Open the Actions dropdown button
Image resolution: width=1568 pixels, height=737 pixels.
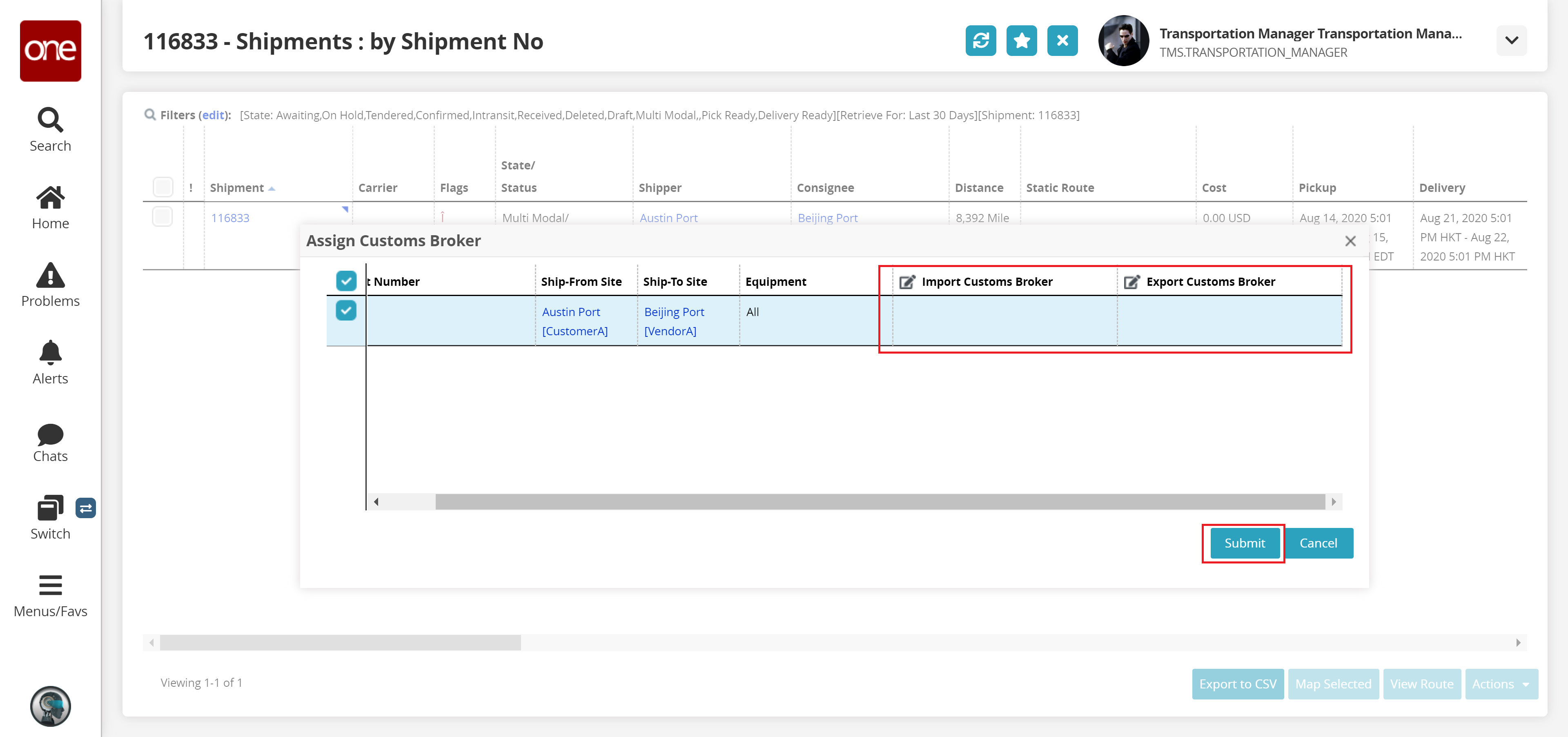(1501, 684)
